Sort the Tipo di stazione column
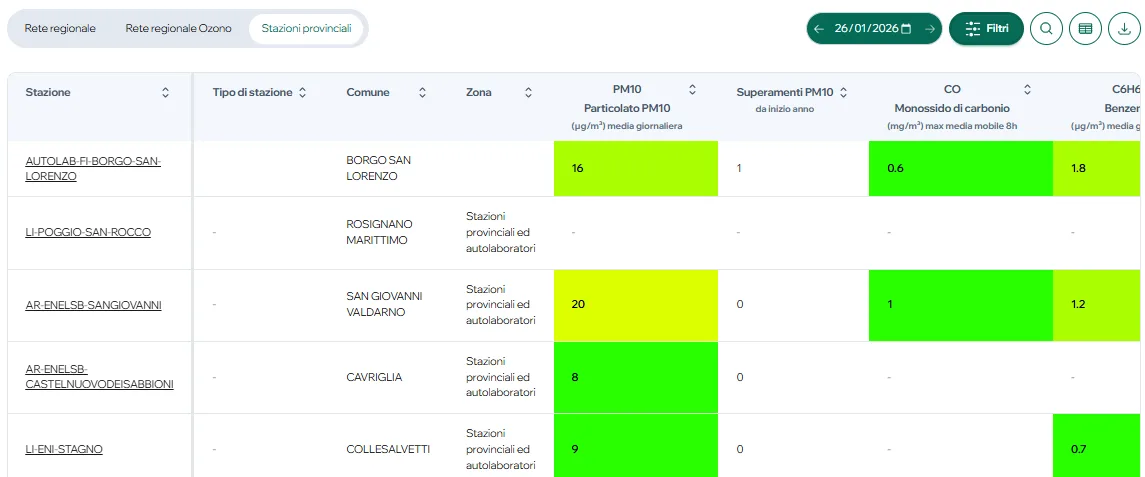Screen dimensions: 1145x477 pos(302,92)
